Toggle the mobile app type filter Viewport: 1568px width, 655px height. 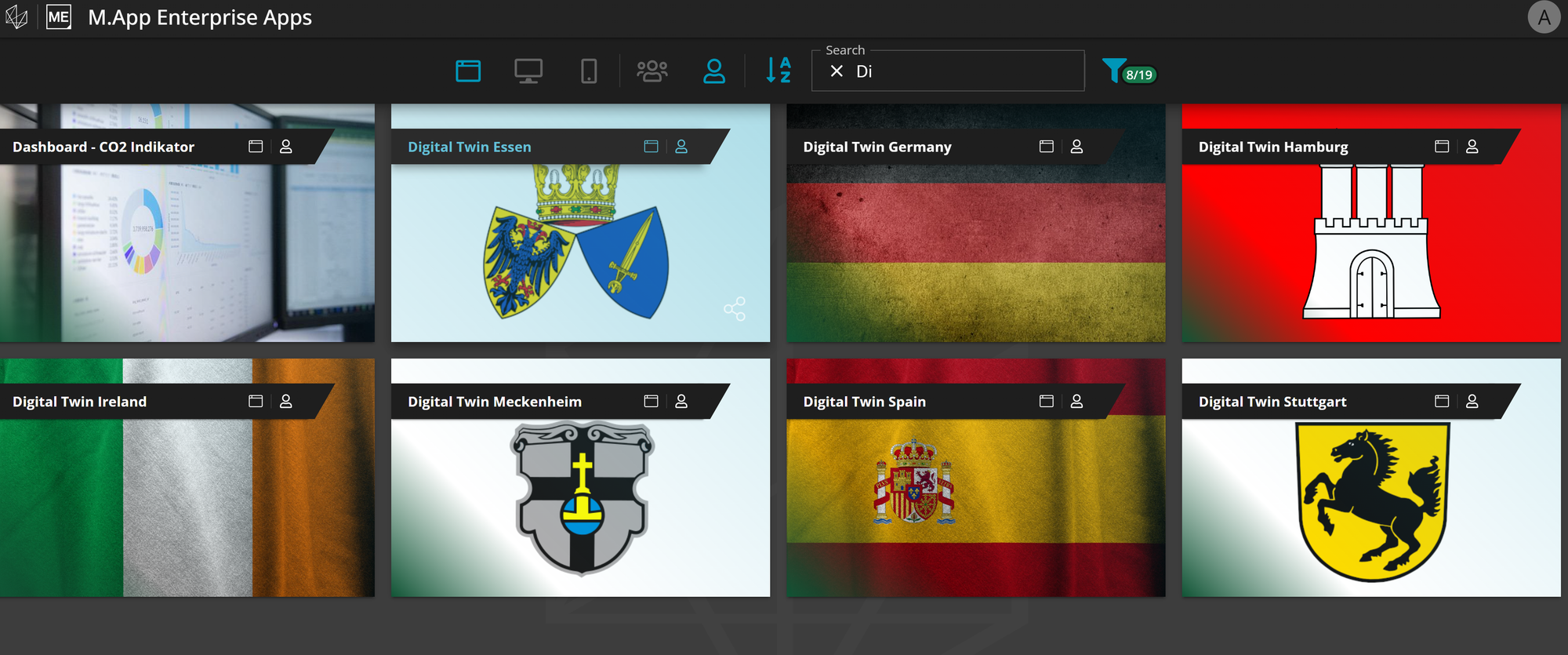point(589,71)
